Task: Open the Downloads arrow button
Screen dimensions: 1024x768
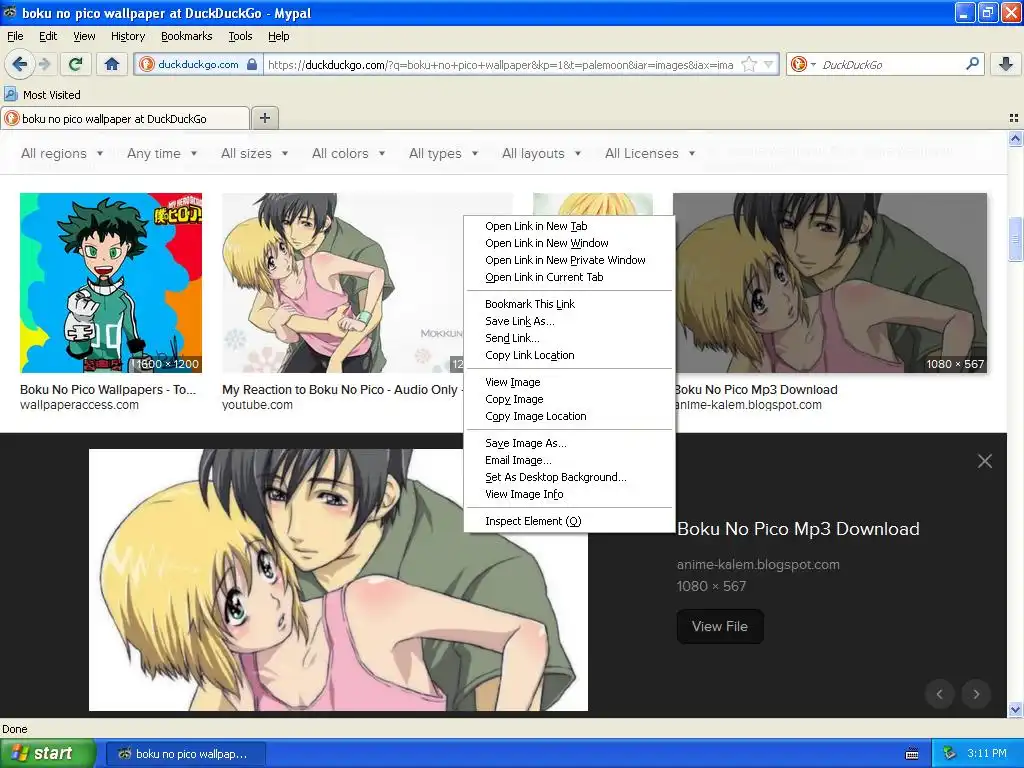Action: [1006, 64]
